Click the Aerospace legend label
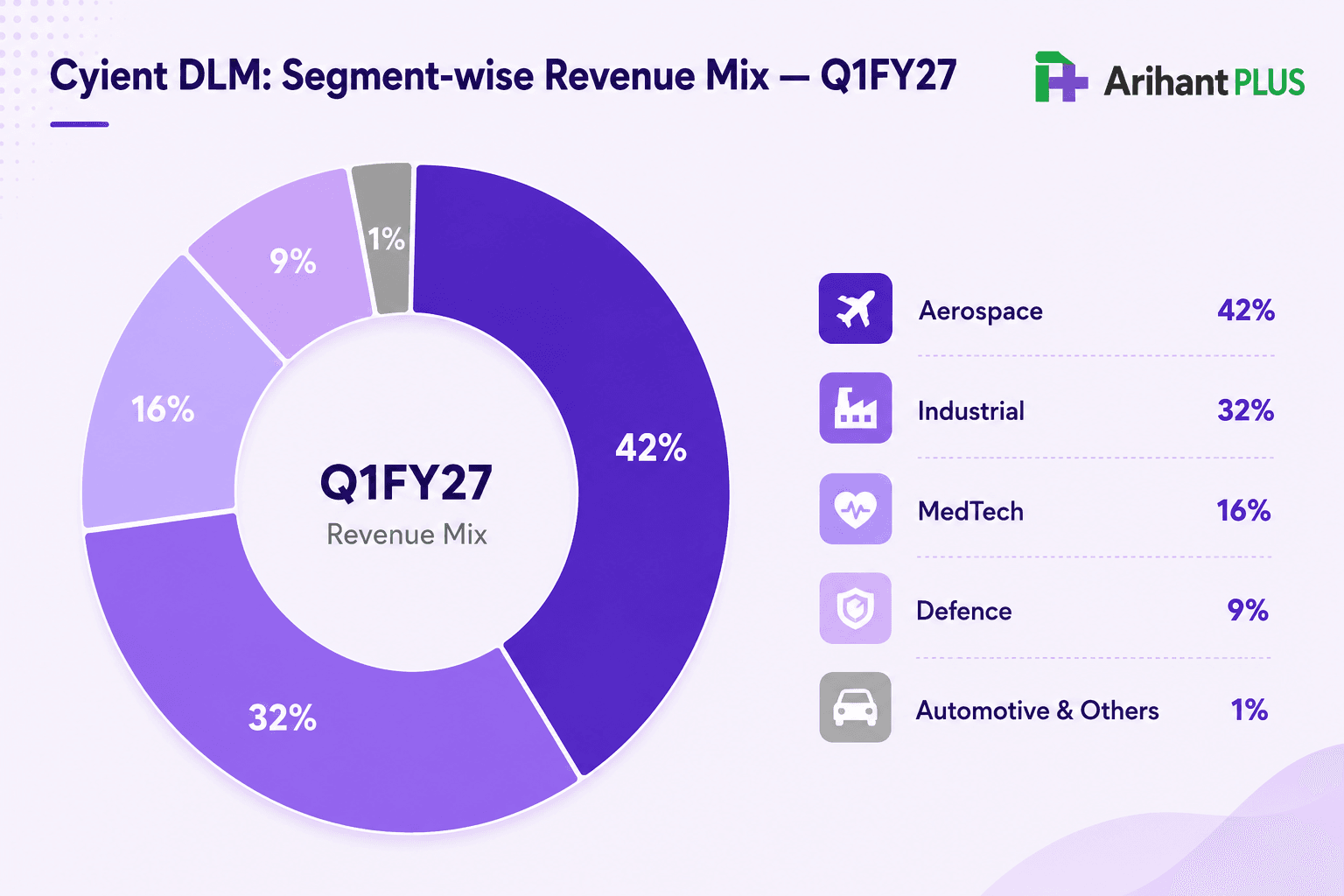The height and width of the screenshot is (896, 1344). pos(980,311)
